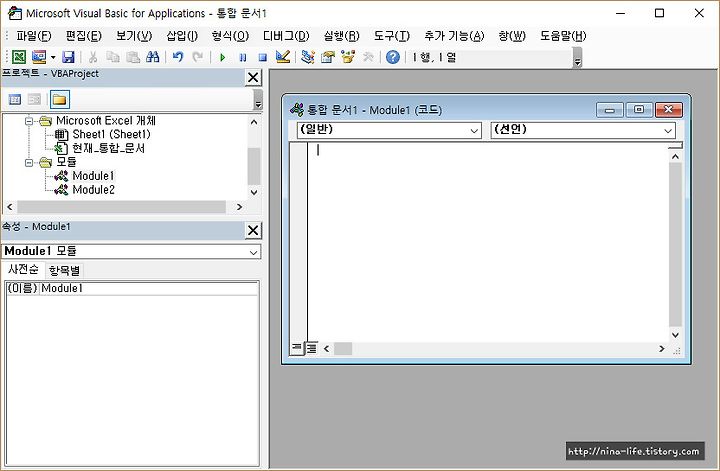
Task: Switch to the 사전순 tab
Action: 23,269
